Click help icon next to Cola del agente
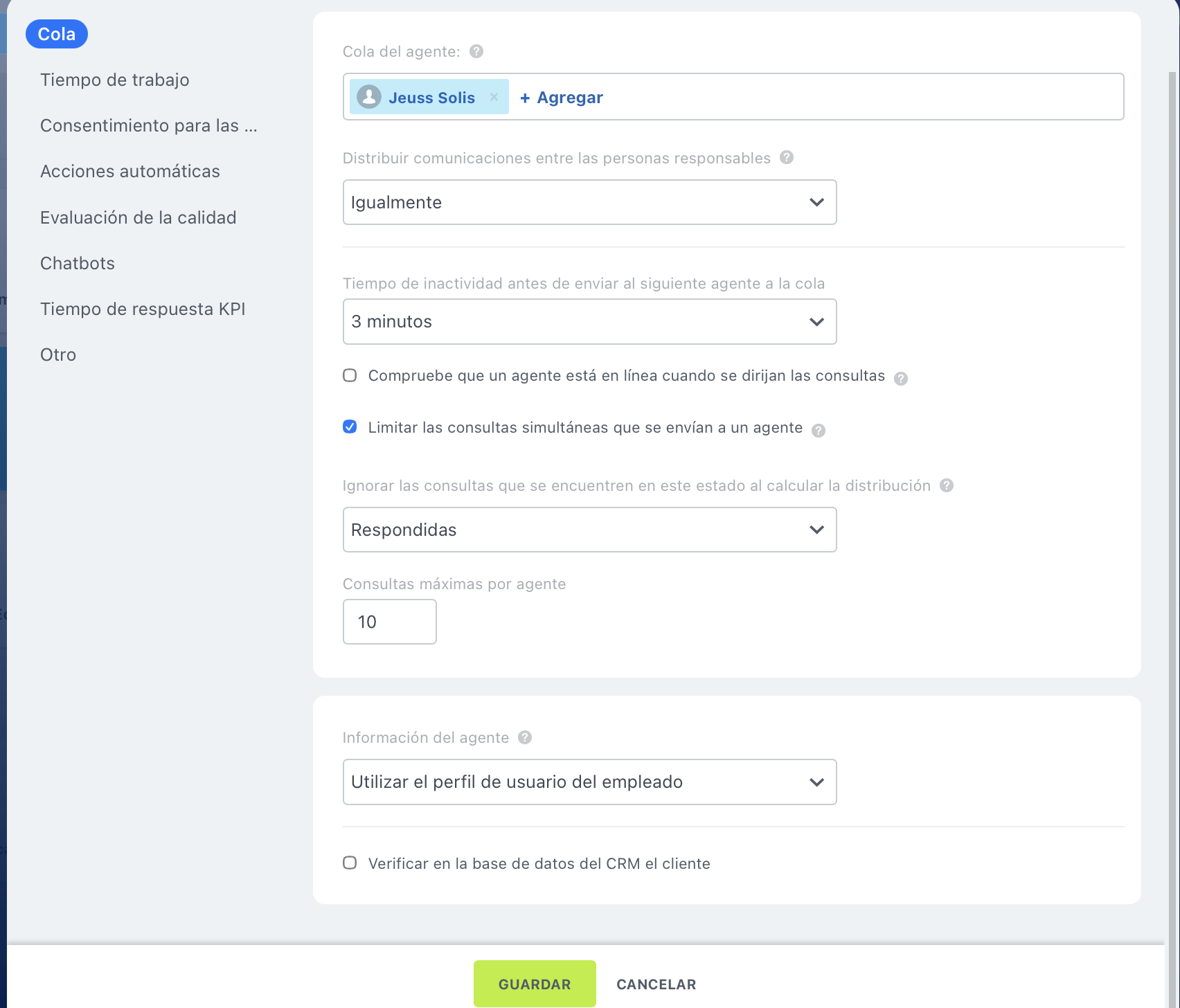This screenshot has height=1008, width=1180. pyautogui.click(x=476, y=51)
